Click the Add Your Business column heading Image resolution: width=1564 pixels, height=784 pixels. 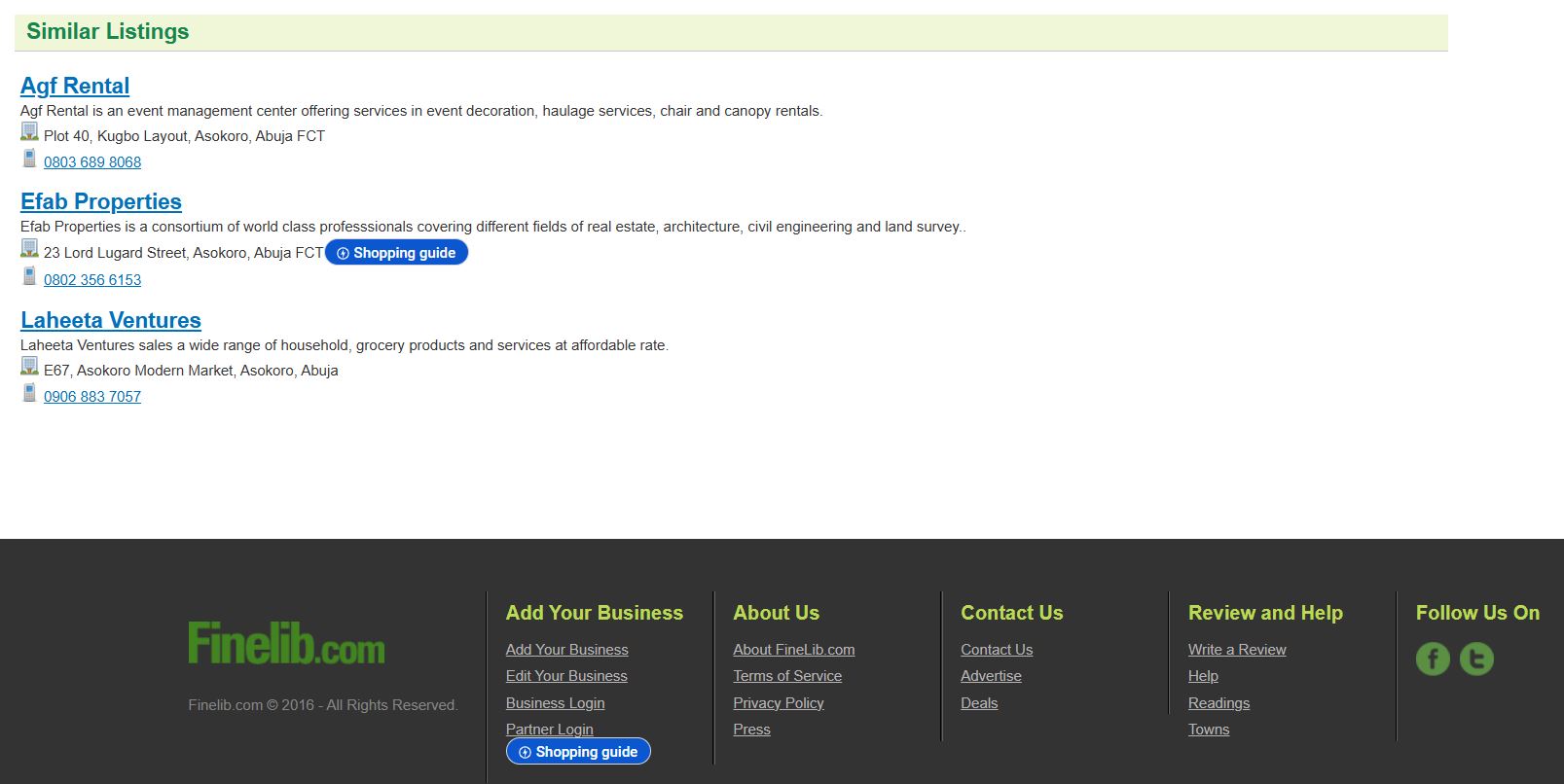[595, 613]
